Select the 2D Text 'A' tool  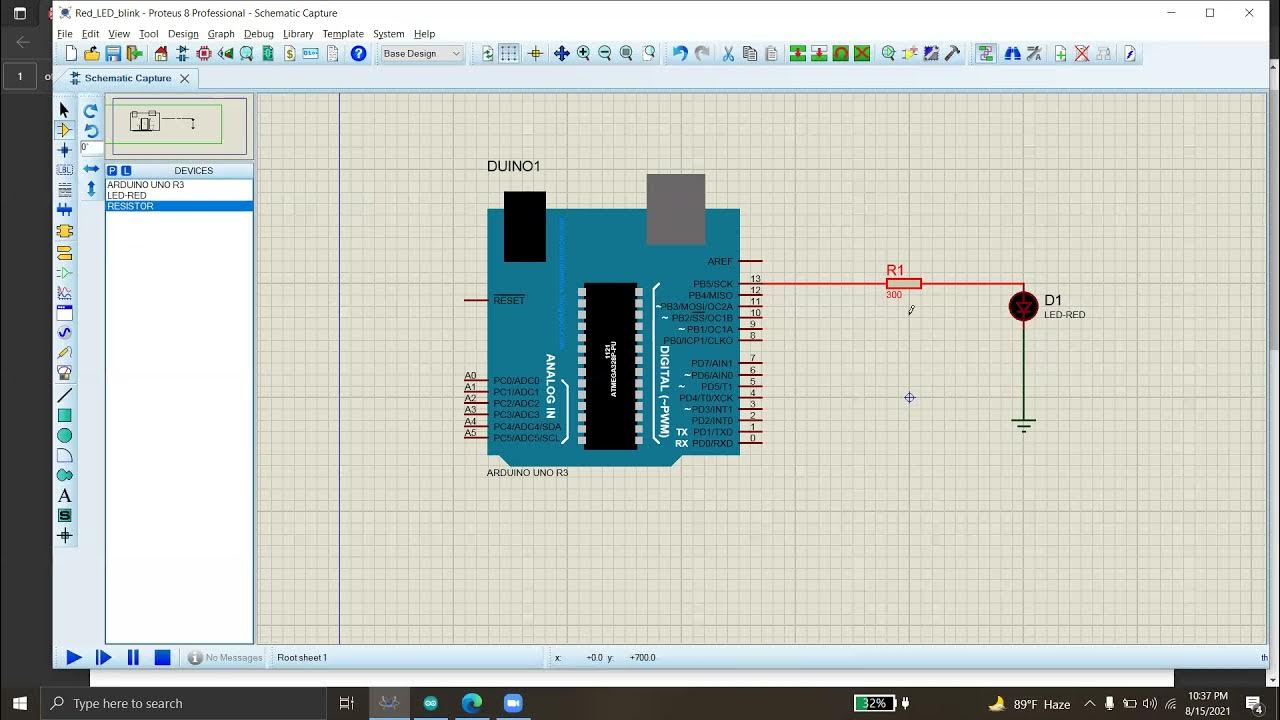click(65, 496)
